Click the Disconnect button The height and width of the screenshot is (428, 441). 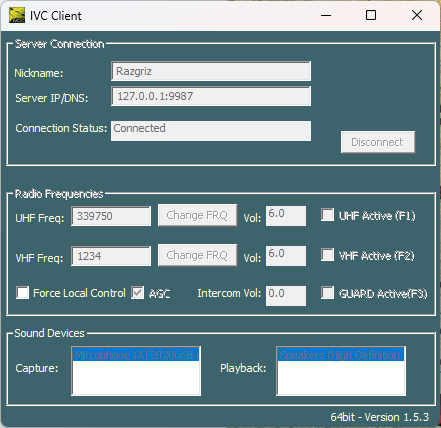click(378, 142)
